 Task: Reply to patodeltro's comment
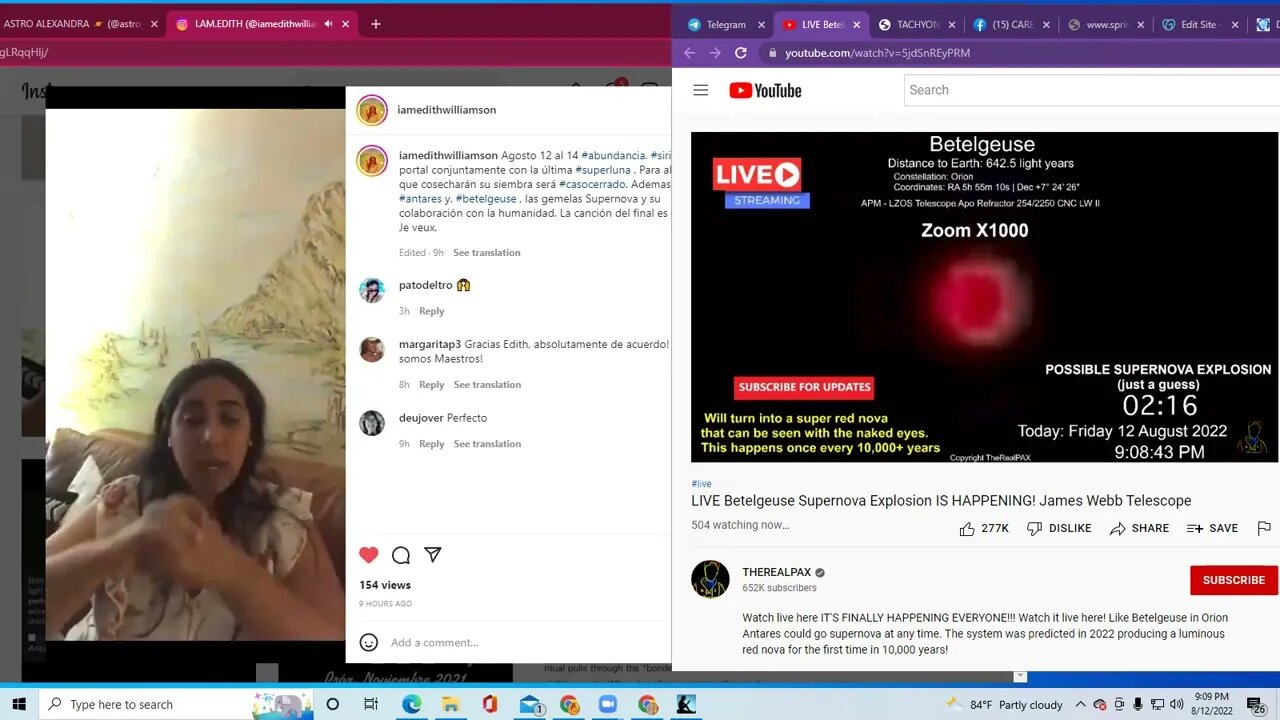[x=431, y=311]
